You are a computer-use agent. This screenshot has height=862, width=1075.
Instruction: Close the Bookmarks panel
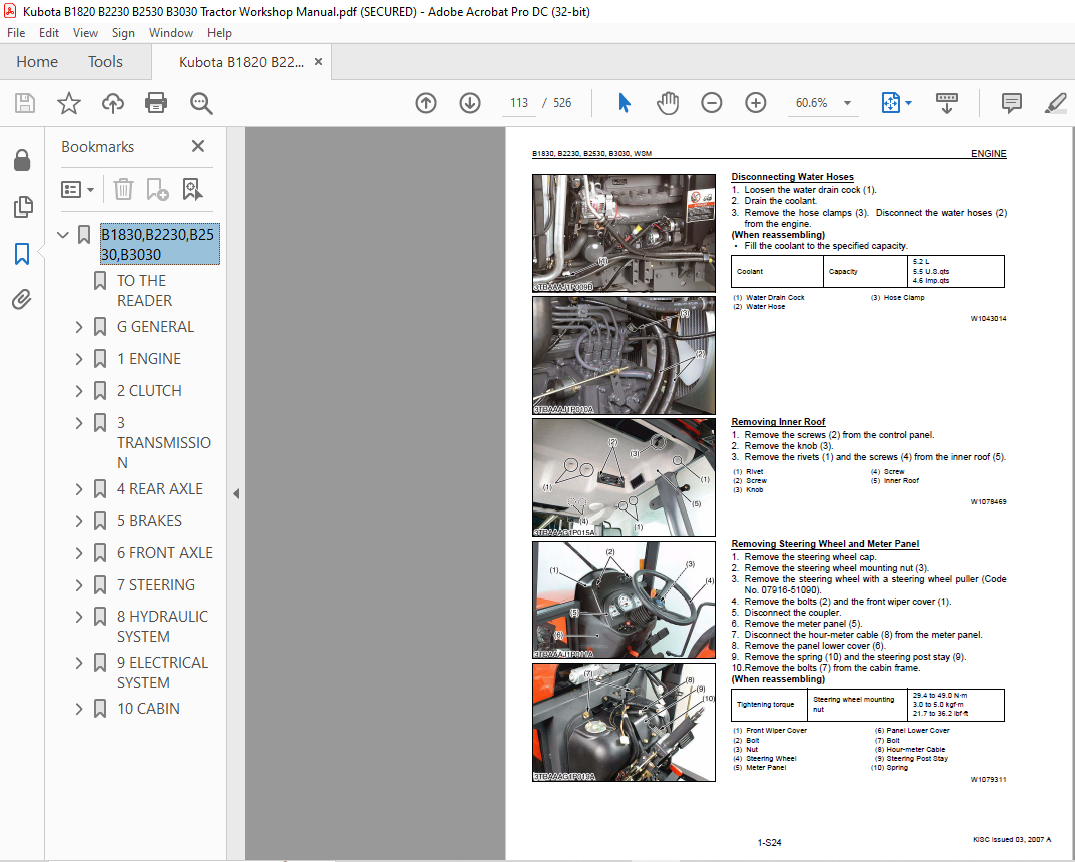(198, 146)
